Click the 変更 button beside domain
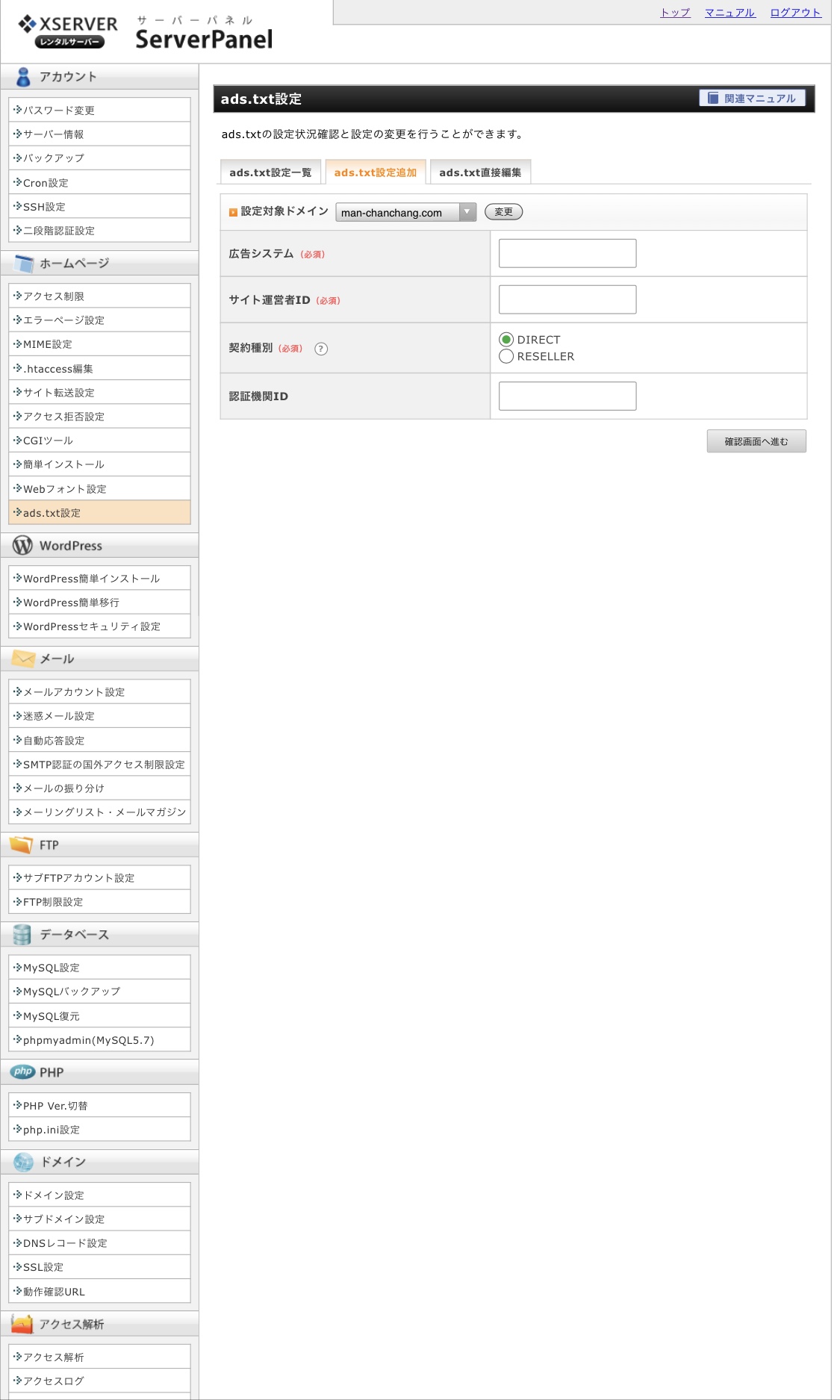The width and height of the screenshot is (840, 1400). coord(503,212)
